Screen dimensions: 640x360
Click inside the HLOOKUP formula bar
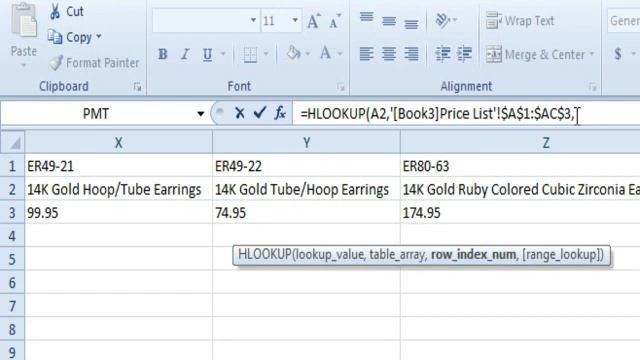(x=466, y=113)
